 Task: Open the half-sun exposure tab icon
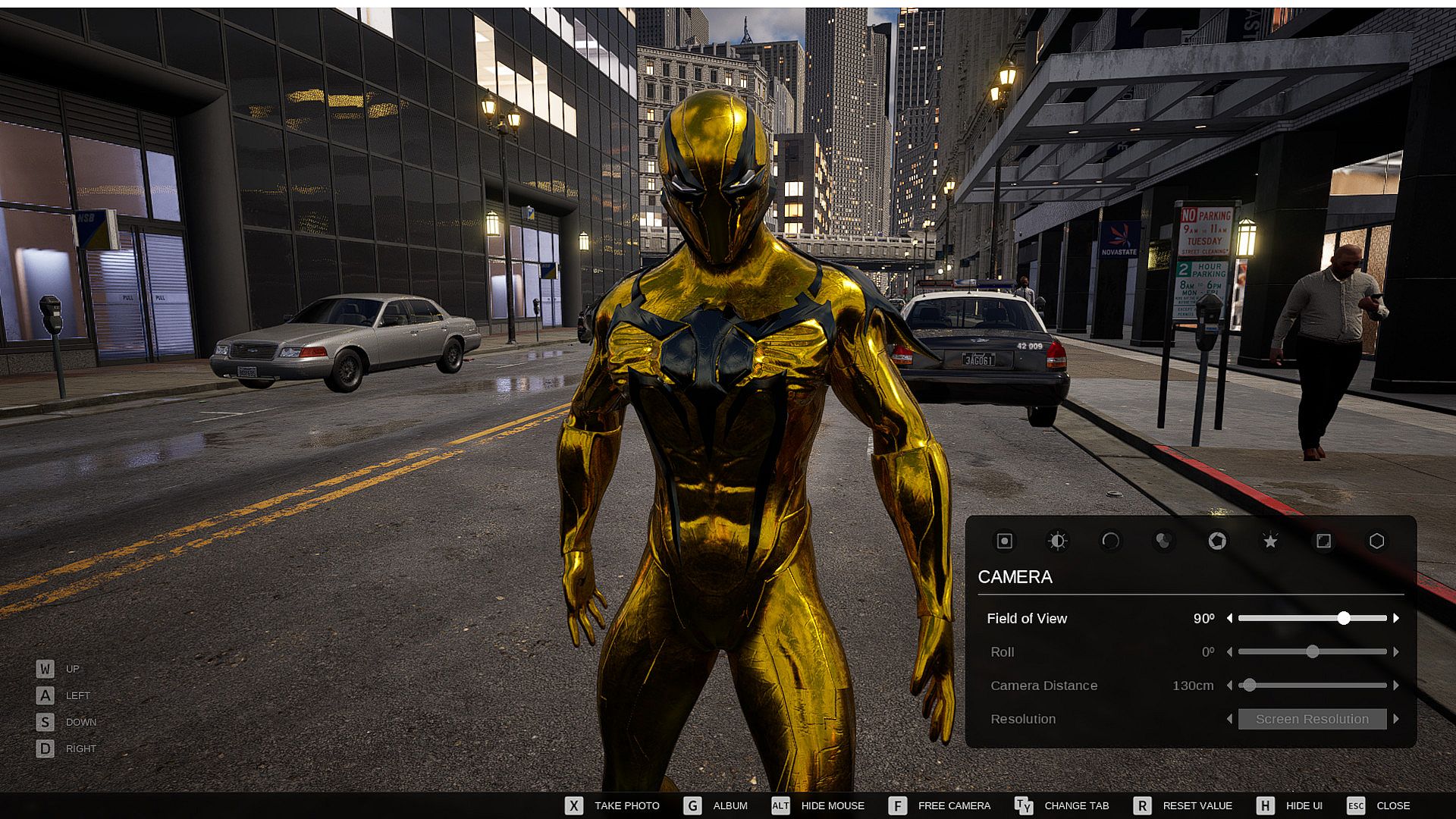point(1057,541)
